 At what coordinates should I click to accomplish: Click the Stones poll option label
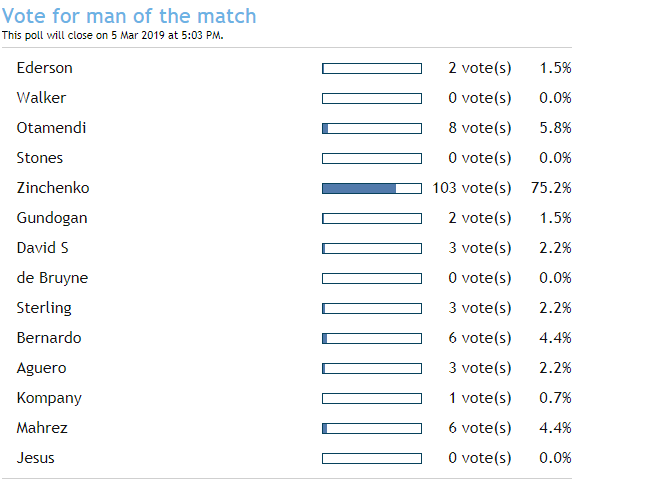[40, 158]
